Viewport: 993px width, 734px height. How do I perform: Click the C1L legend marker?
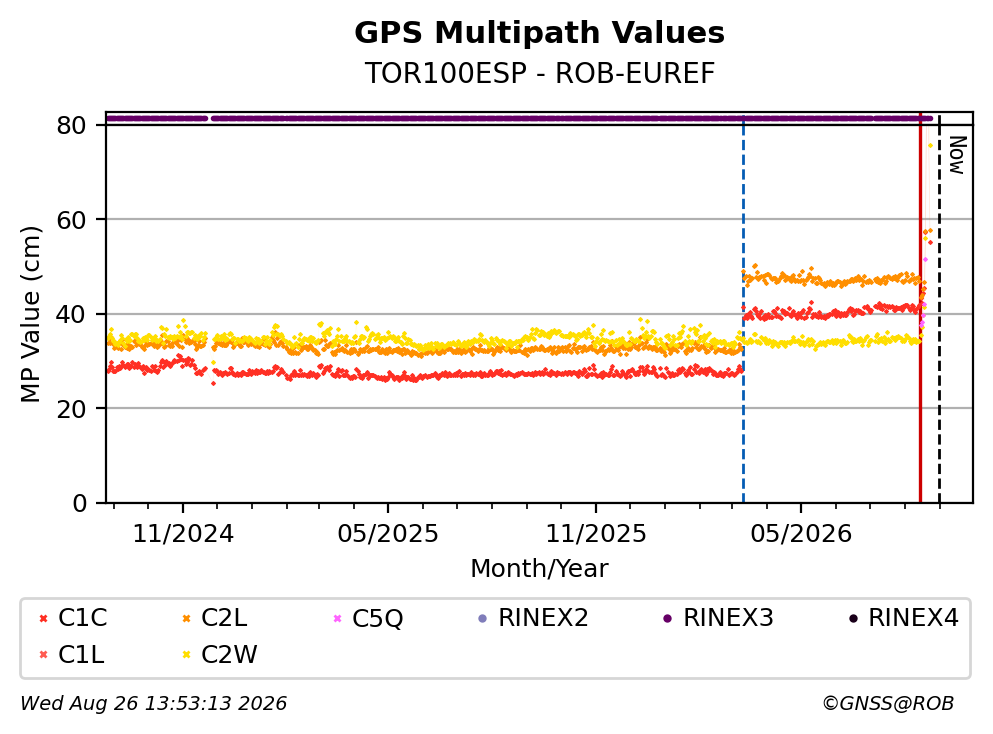(x=43, y=655)
